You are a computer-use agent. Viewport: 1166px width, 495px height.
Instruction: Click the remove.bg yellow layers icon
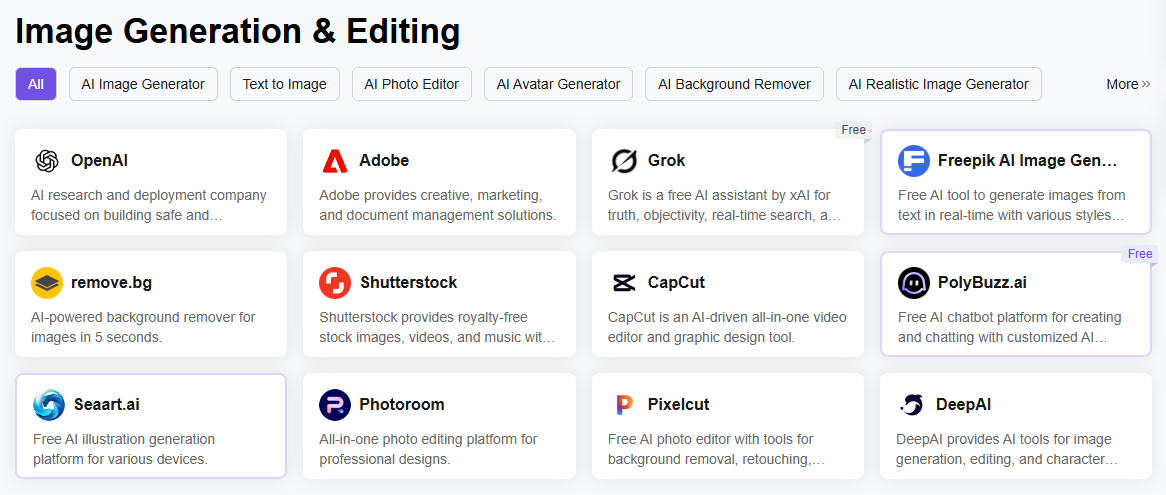pyautogui.click(x=47, y=282)
